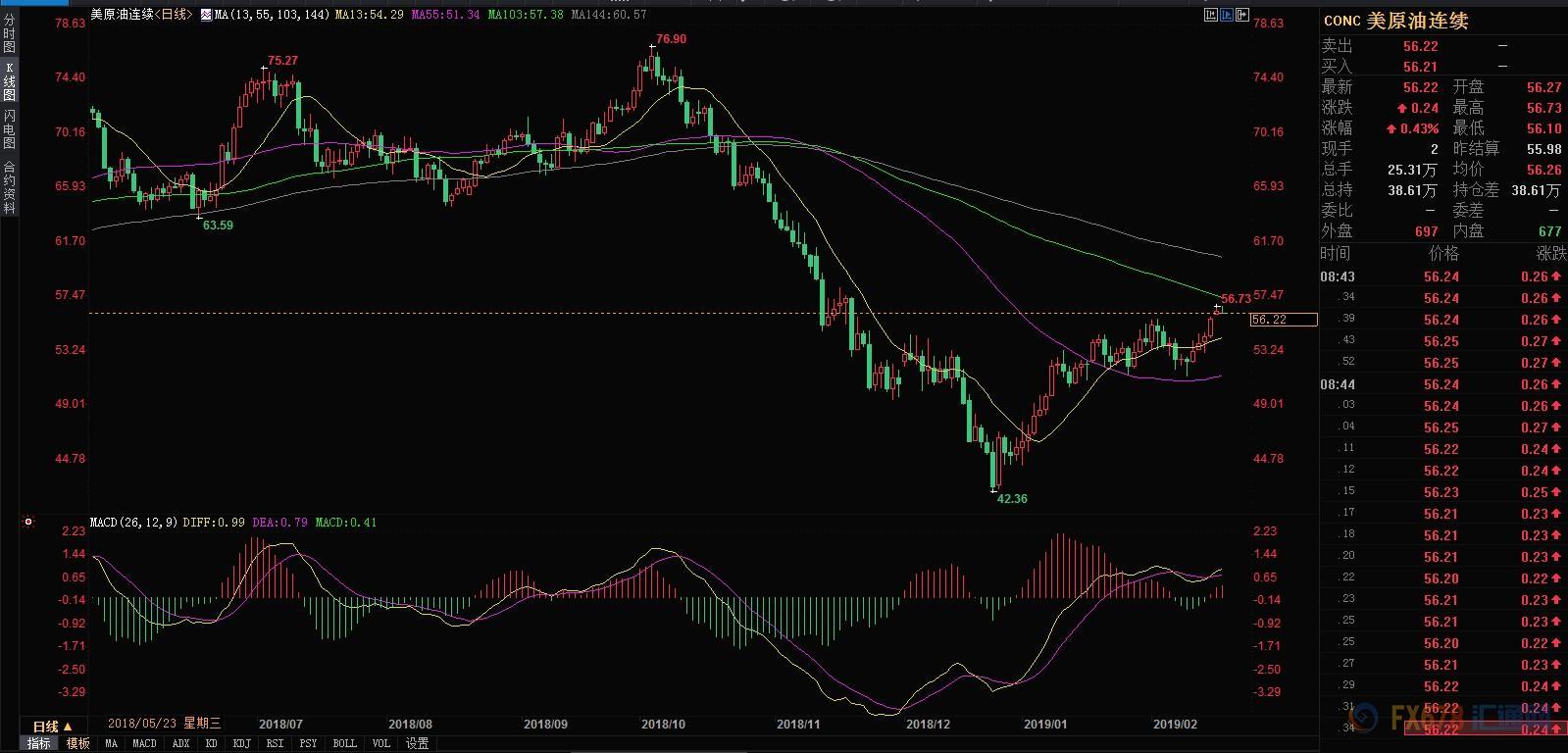Click the first chart layout icon at top right

1211,15
